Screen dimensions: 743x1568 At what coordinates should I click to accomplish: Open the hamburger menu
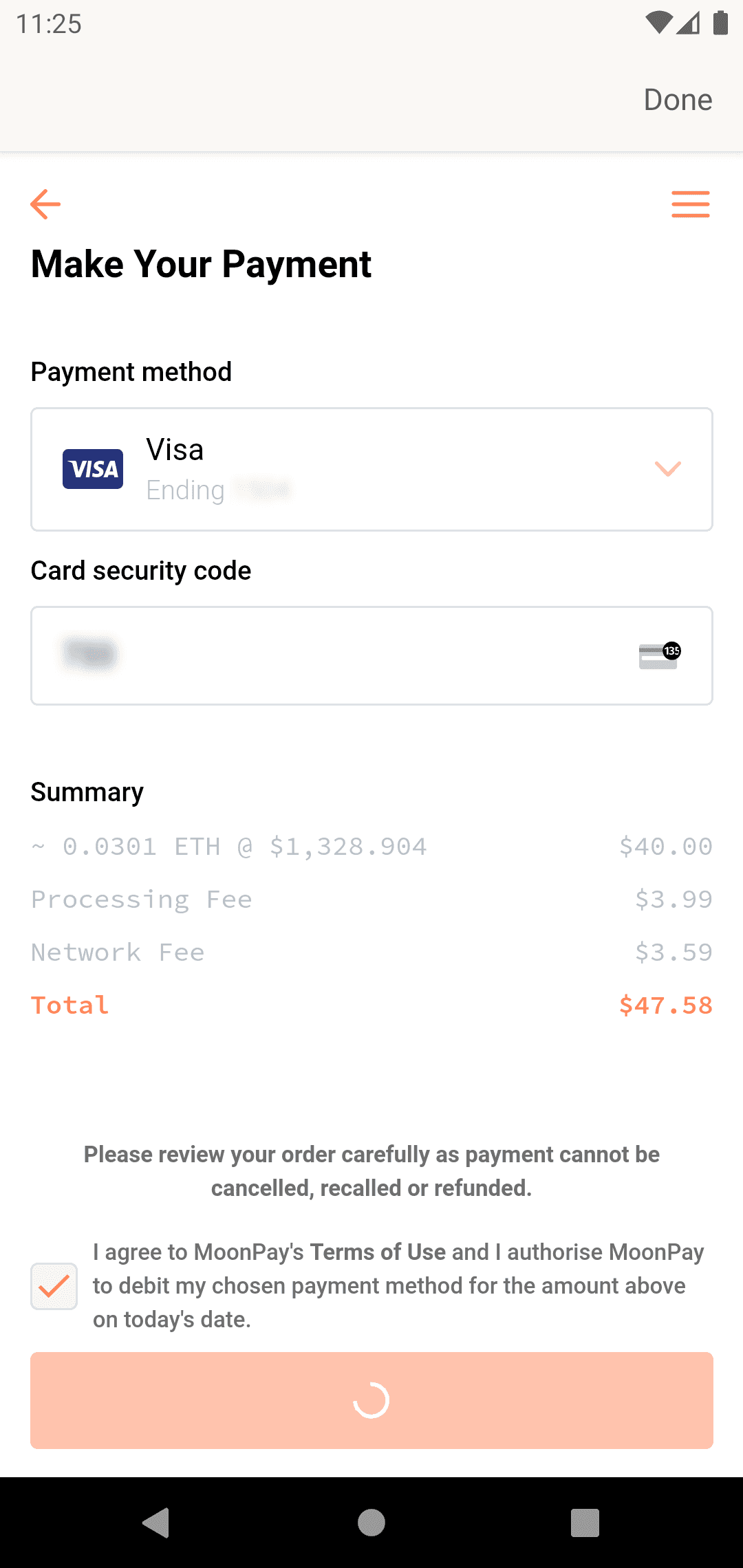690,204
